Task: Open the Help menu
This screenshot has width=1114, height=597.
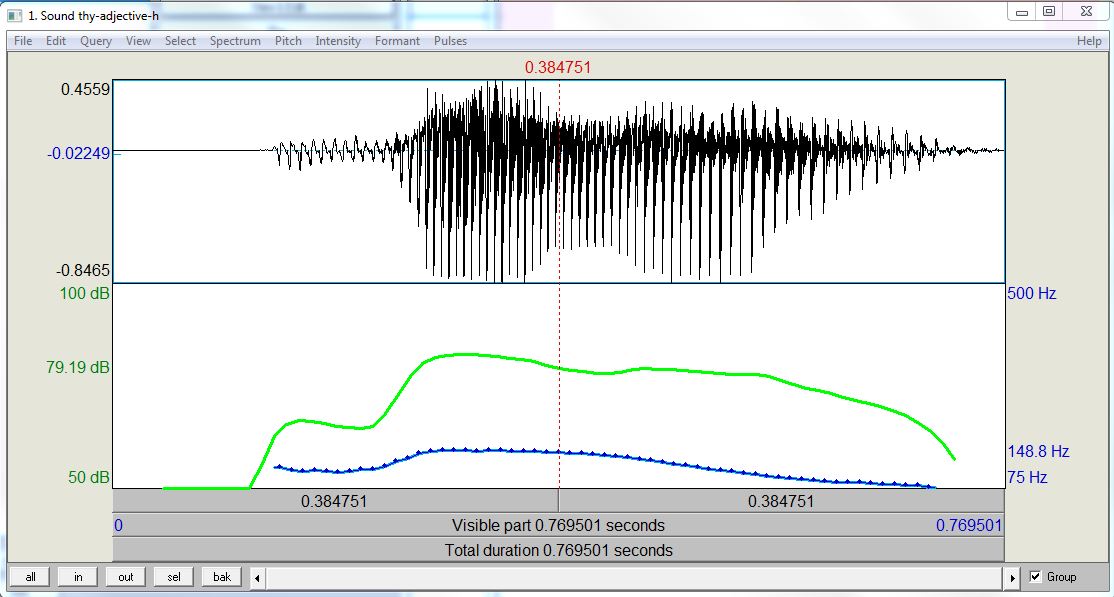Action: 1089,41
